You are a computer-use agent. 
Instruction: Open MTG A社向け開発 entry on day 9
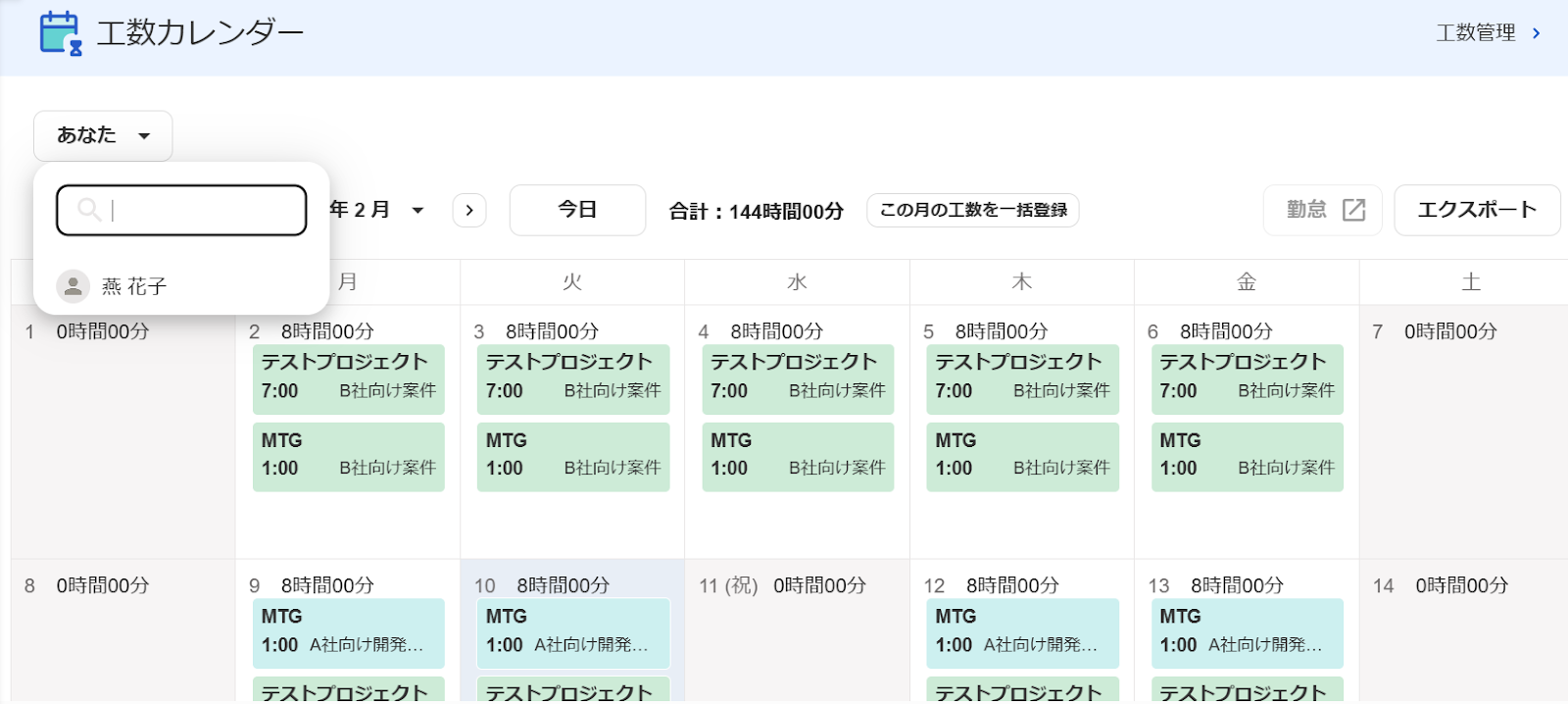[x=349, y=633]
